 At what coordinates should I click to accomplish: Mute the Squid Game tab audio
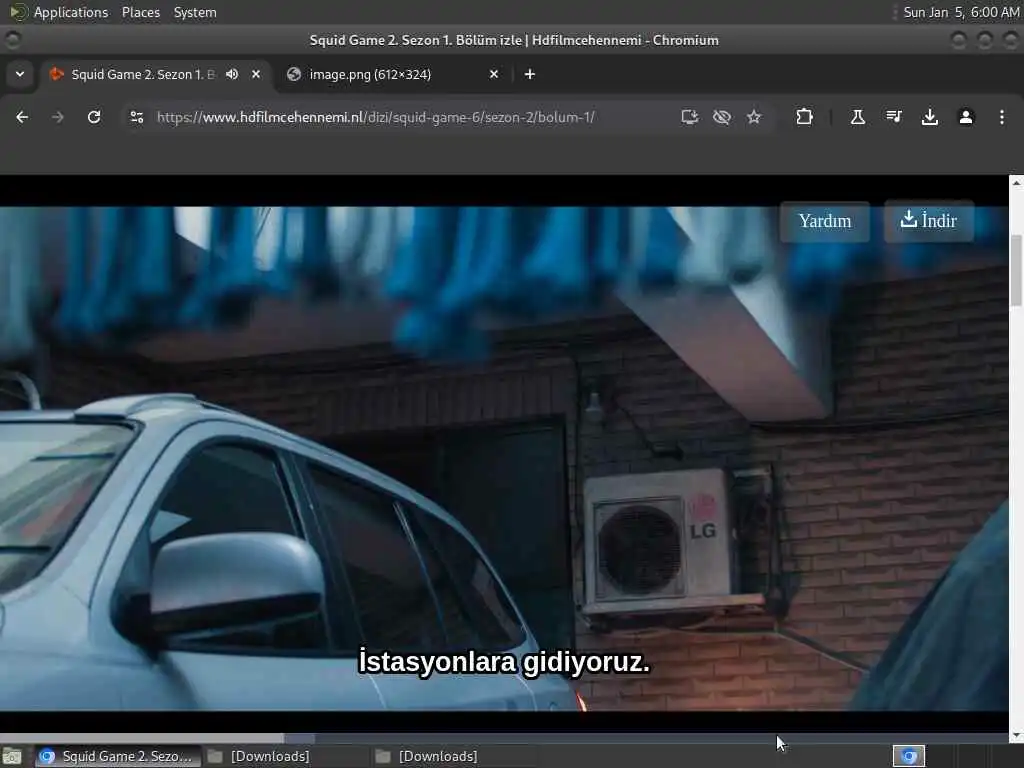coord(232,74)
